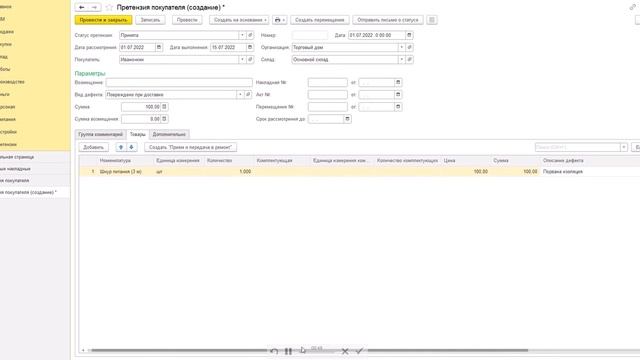The image size is (640, 360).
Task: Confirm recording with the checkmark icon
Action: pyautogui.click(x=359, y=351)
